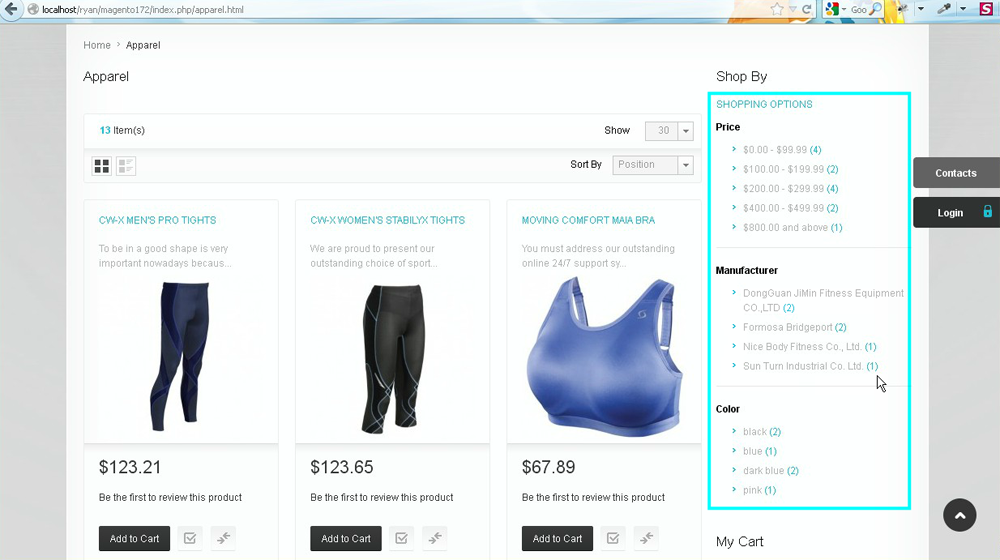The height and width of the screenshot is (560, 1000).
Task: Add CW-X Men's Pro Tights to compare
Action: (223, 538)
